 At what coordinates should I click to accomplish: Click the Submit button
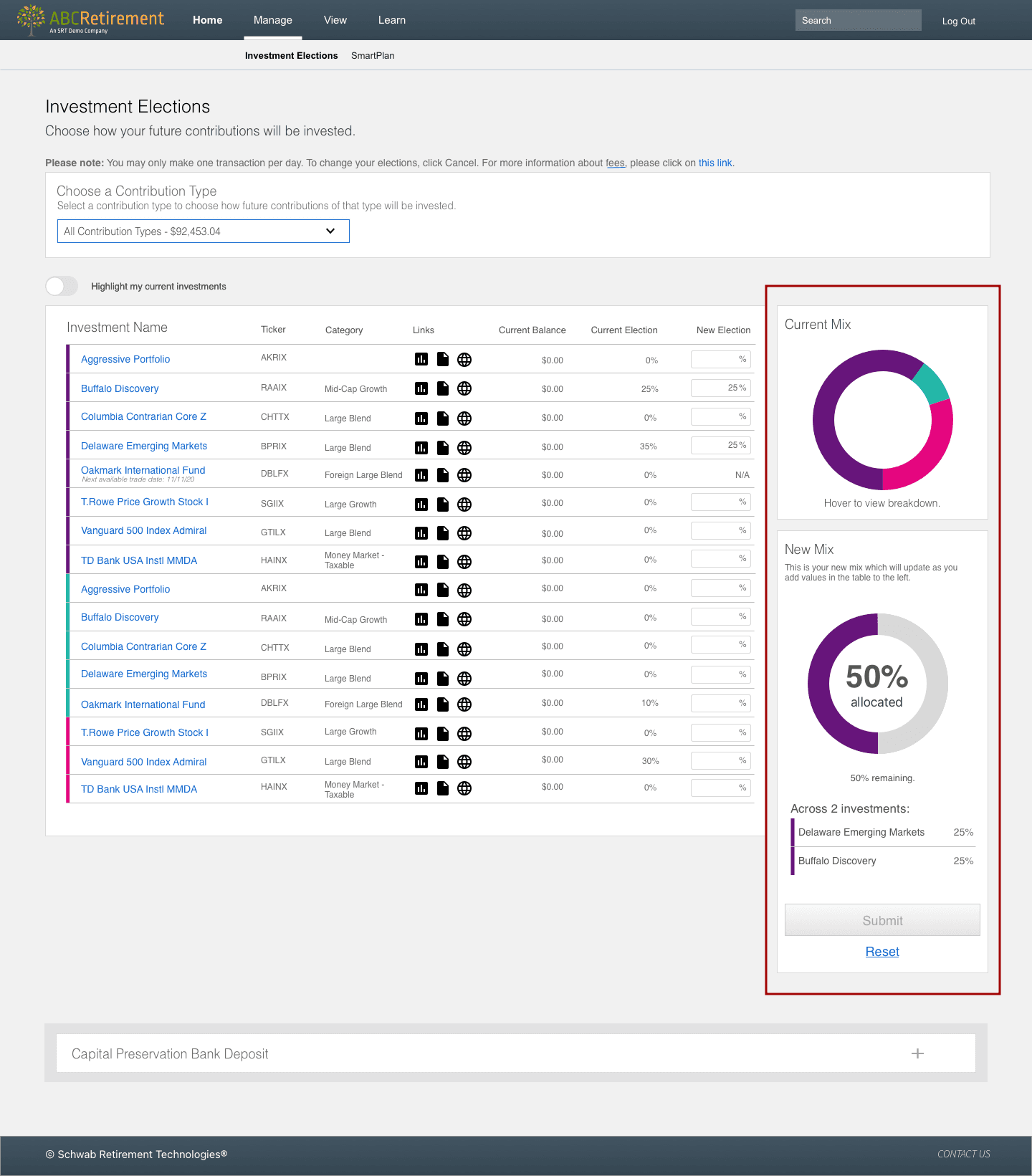[882, 920]
